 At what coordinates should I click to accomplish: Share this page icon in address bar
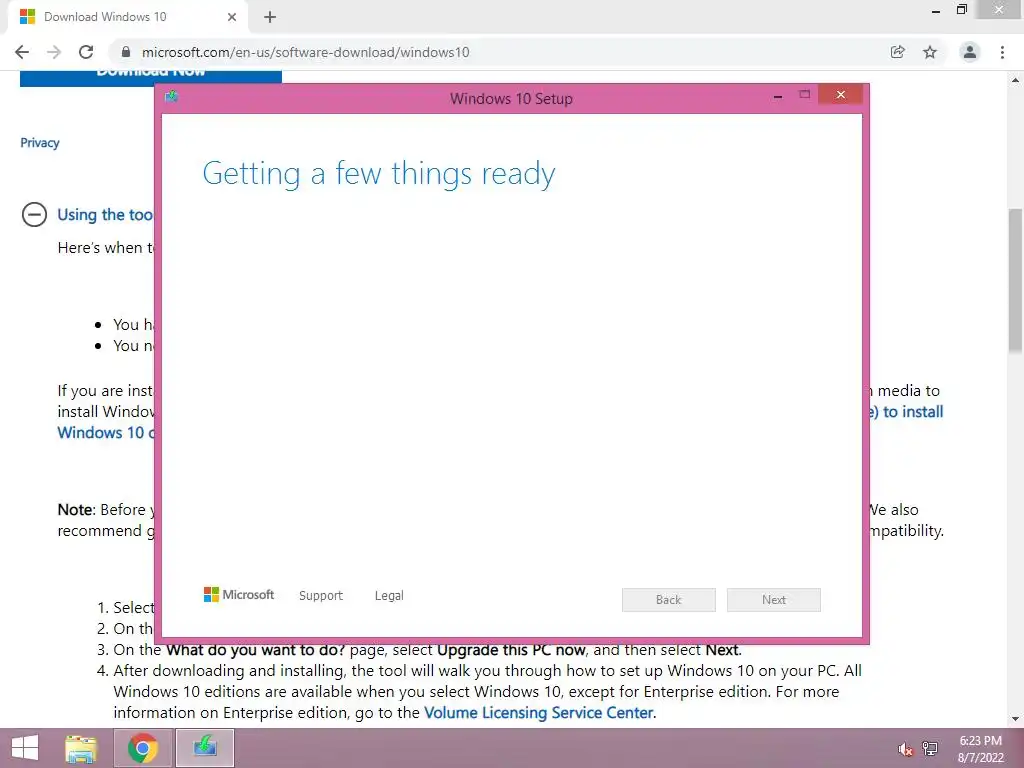click(x=898, y=52)
